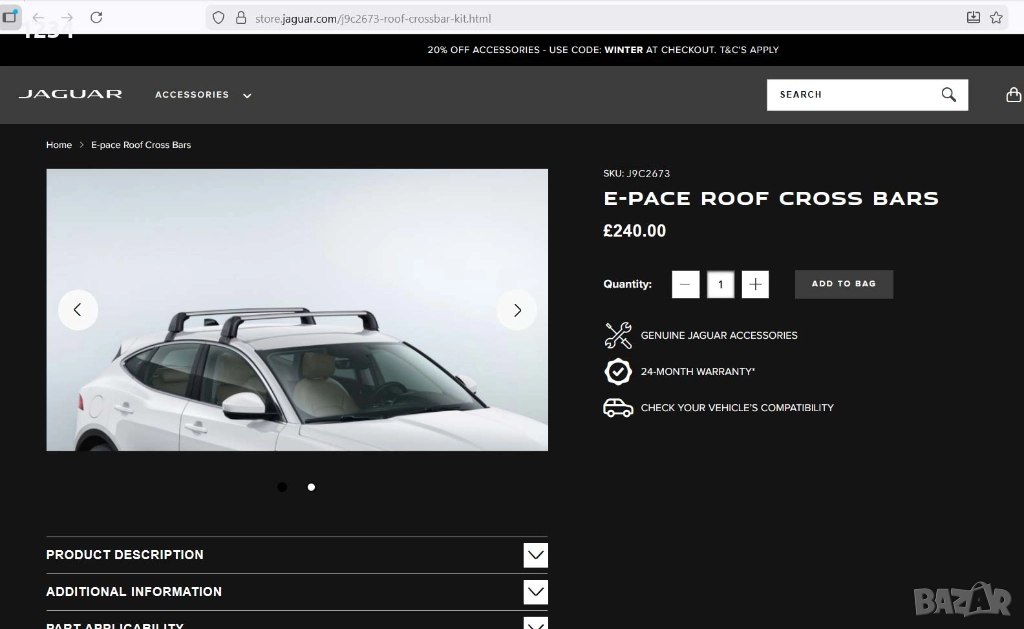Click the tab overview icon at top left

pyautogui.click(x=10, y=17)
